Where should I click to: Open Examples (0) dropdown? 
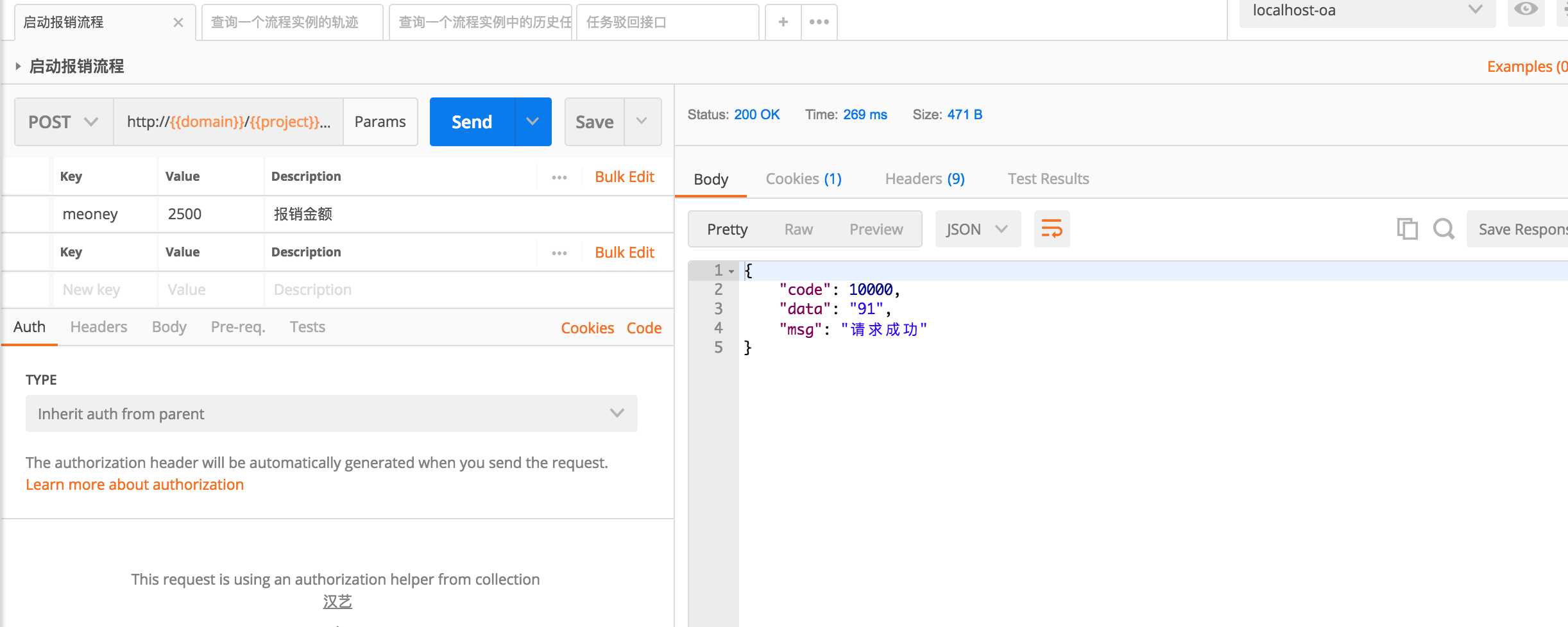pyautogui.click(x=1527, y=67)
